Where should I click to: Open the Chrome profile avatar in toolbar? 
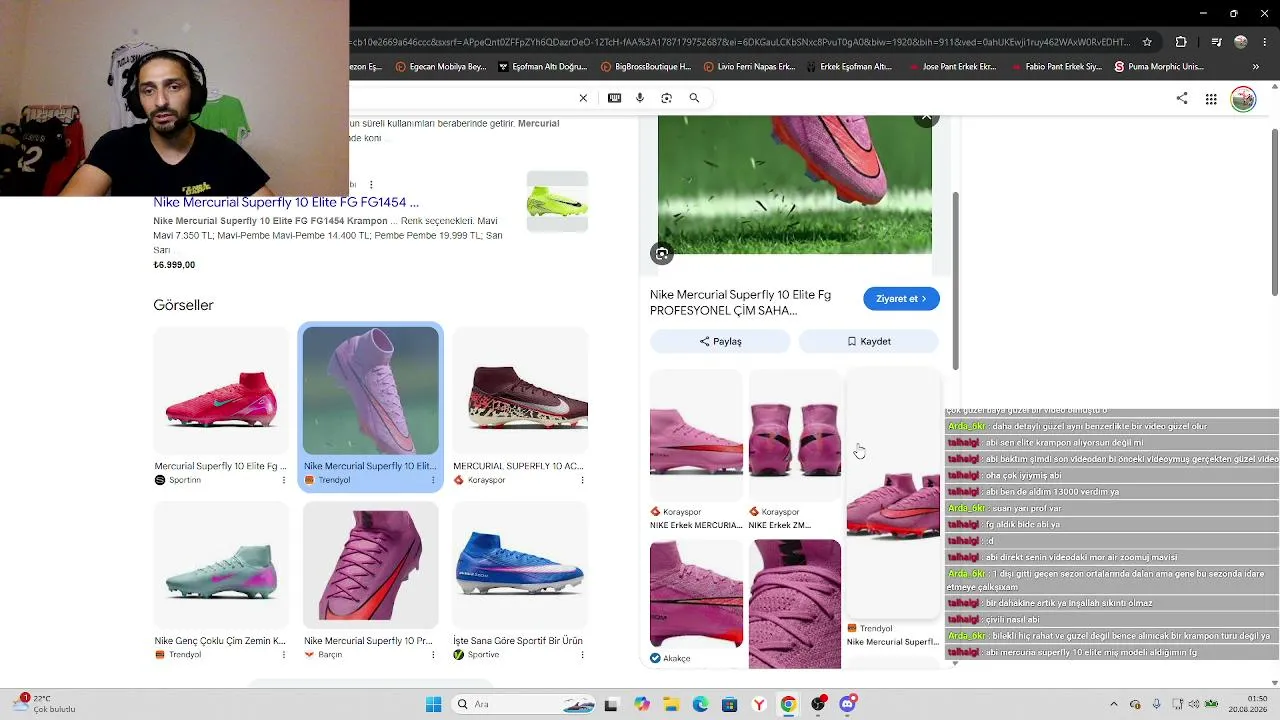click(1241, 42)
